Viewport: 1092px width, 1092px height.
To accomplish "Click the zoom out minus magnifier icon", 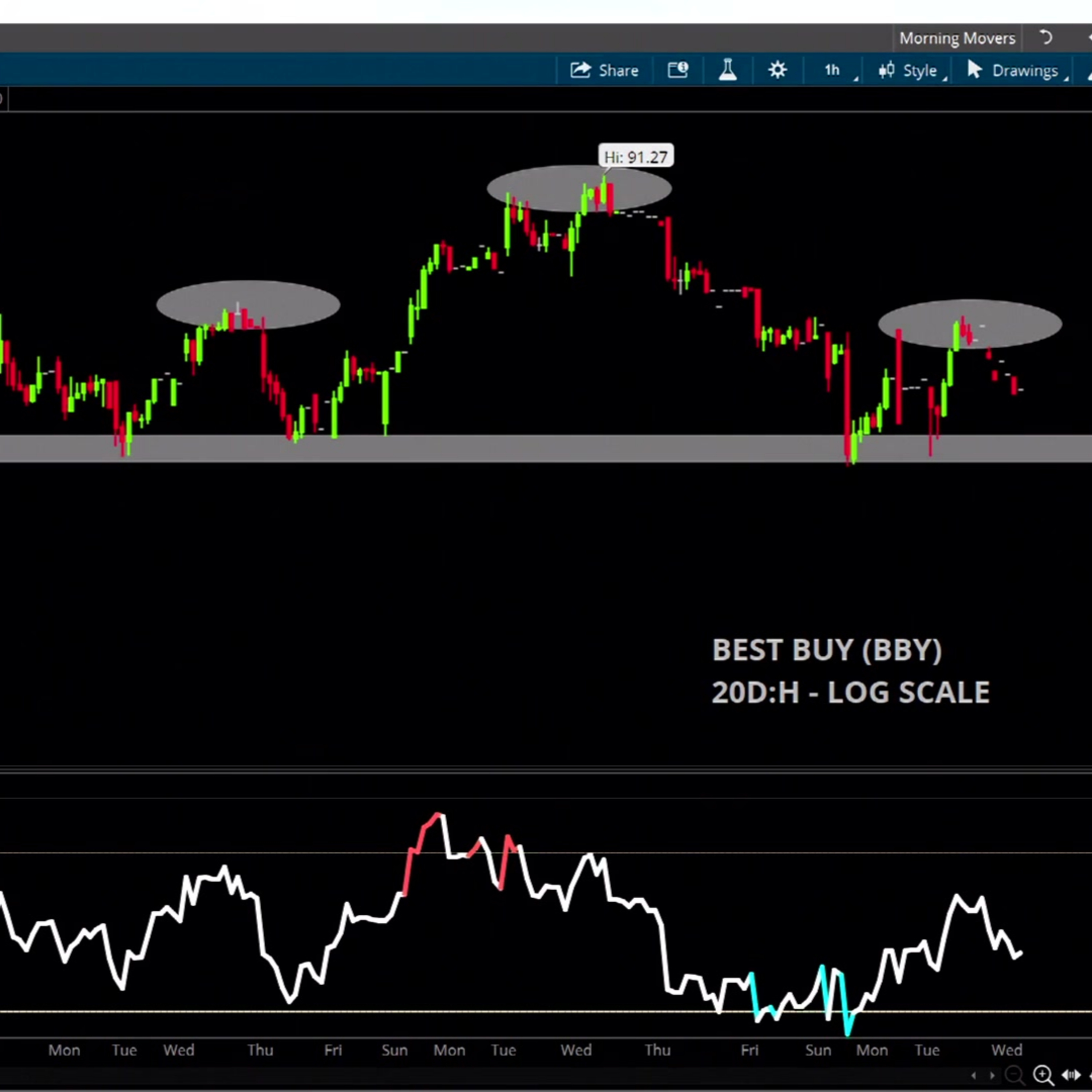I will (x=1014, y=1075).
